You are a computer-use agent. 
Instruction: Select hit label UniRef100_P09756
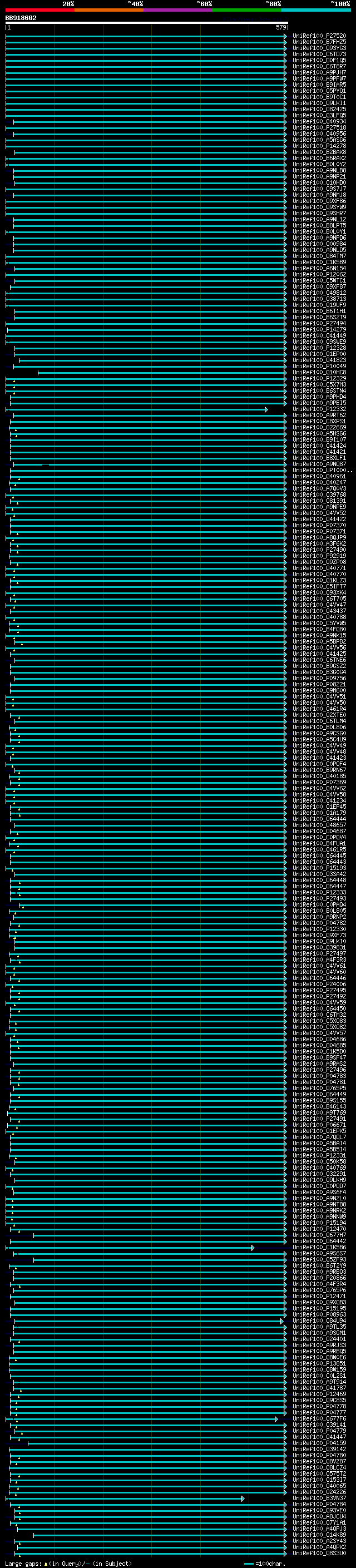319,678
